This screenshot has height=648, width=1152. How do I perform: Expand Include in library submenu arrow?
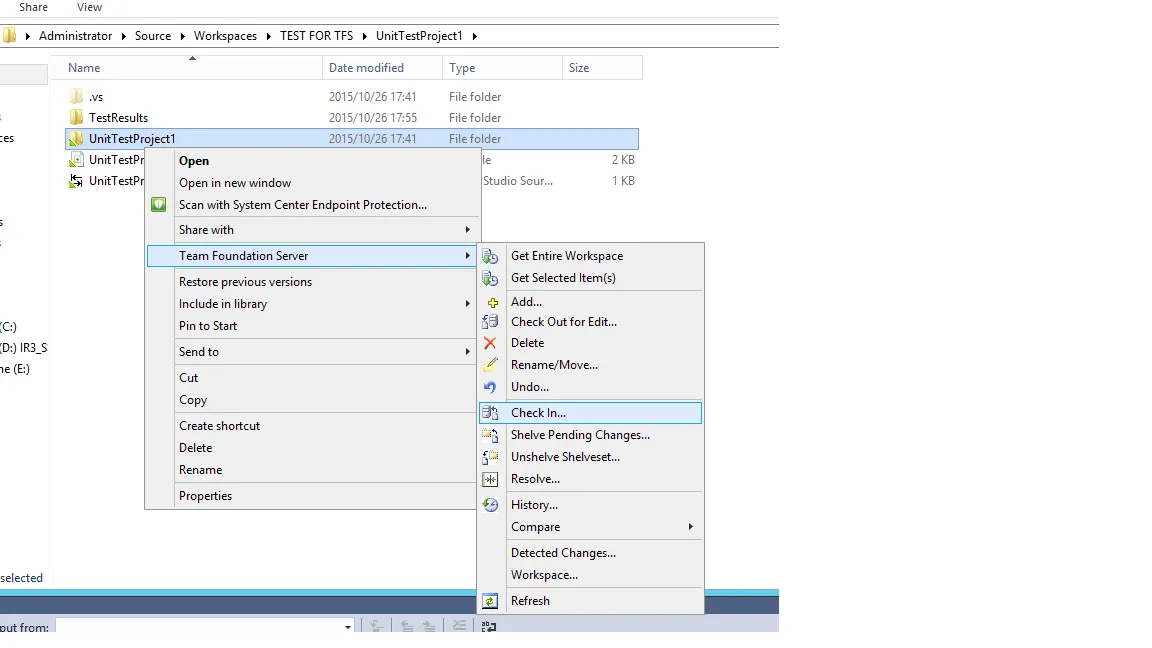467,304
